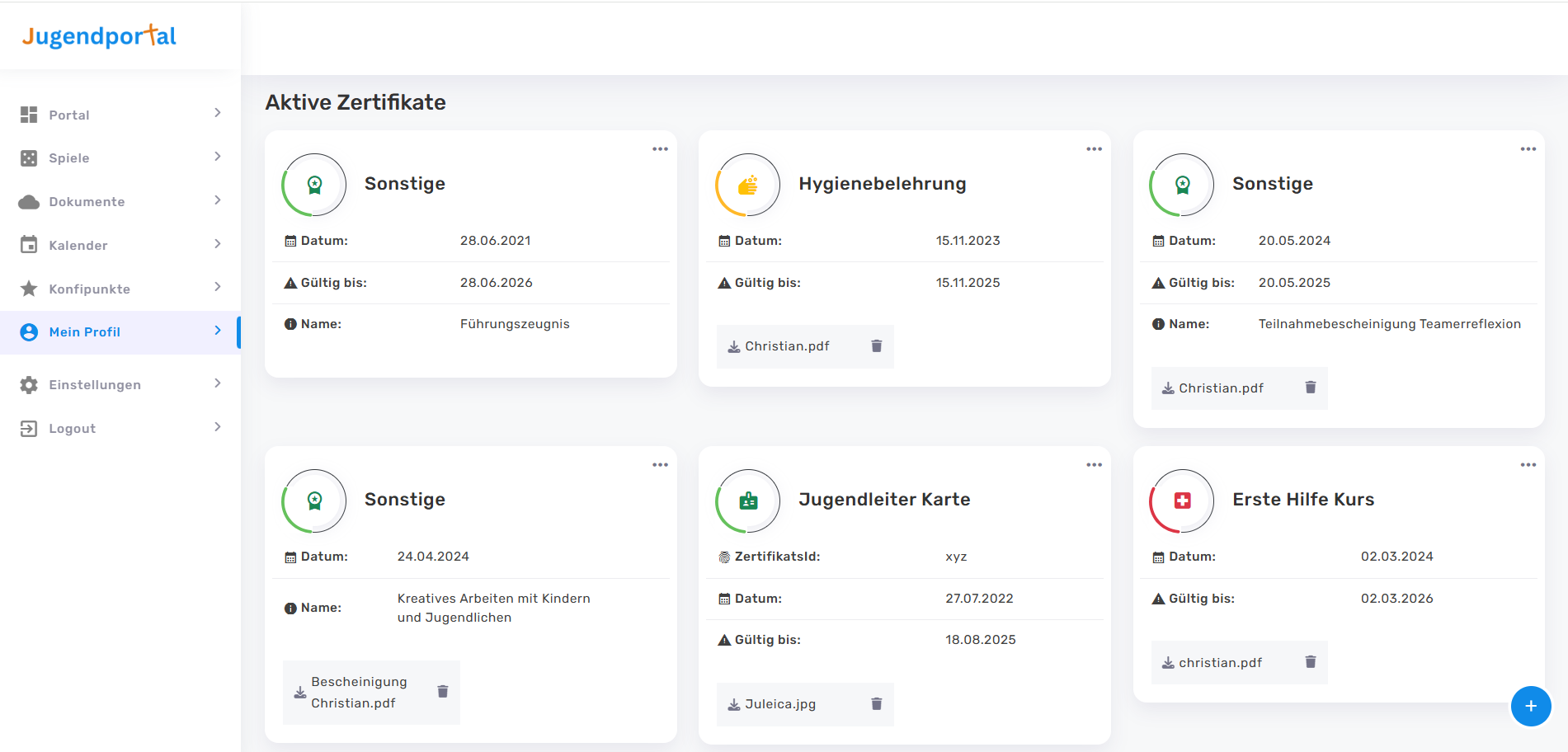Viewport: 1568px width, 752px height.
Task: Click the Jugendleiter Karte badge icon
Action: pos(748,501)
